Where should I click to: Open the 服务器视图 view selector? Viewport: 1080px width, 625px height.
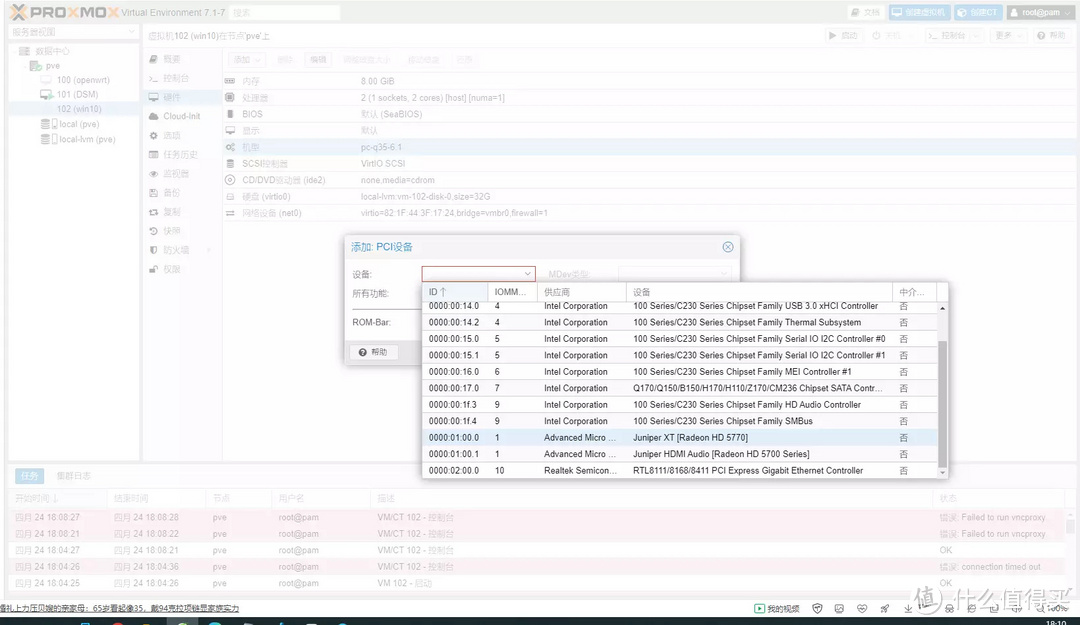point(72,32)
